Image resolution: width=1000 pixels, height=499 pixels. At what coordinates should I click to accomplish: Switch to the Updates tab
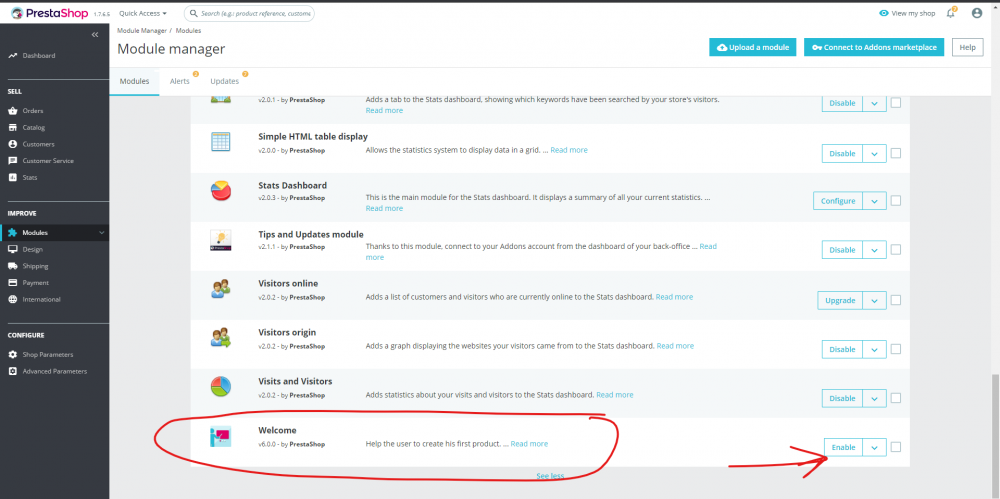coord(224,82)
